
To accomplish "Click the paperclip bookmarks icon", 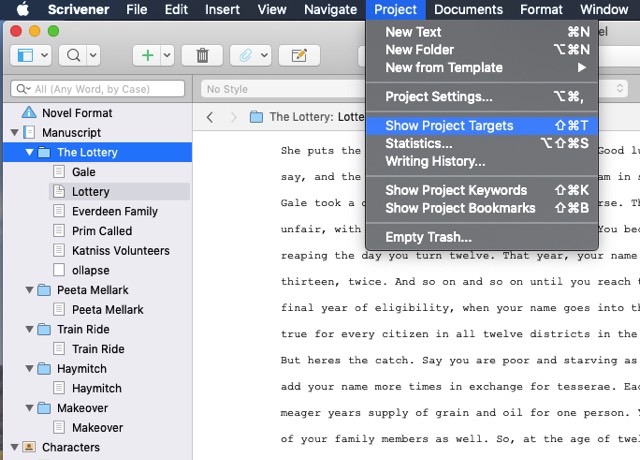I will (x=245, y=55).
